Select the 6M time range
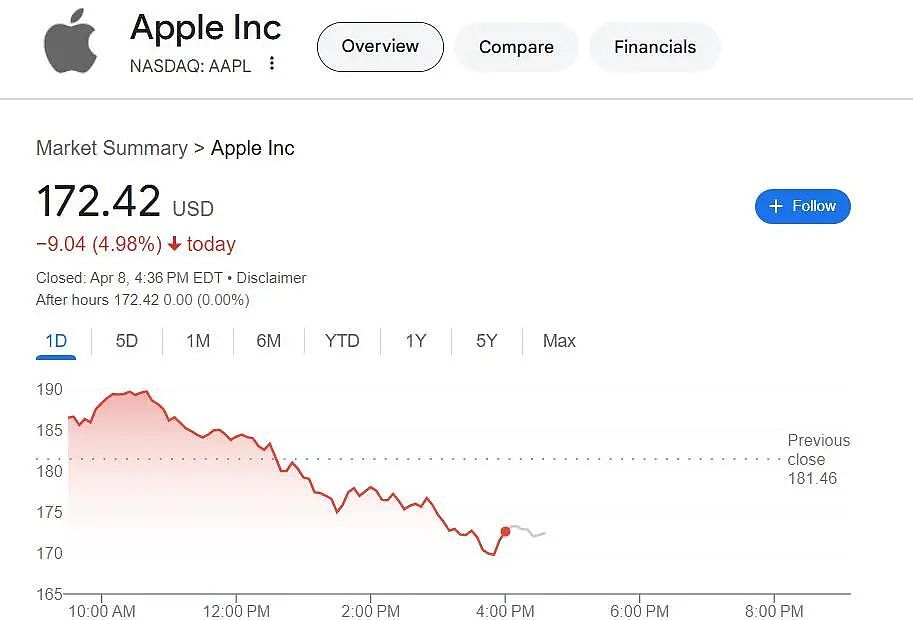This screenshot has height=620, width=913. pos(268,341)
